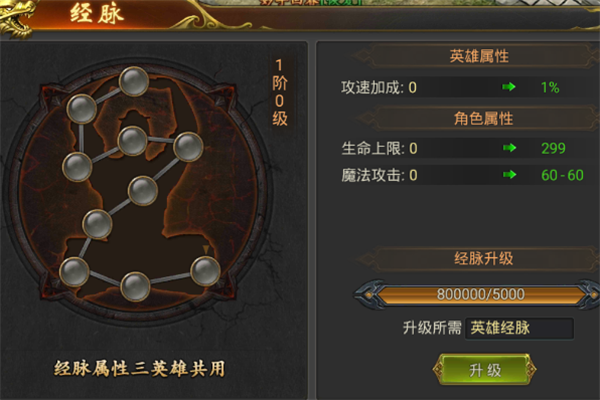Screen dimensions: 600x400
Task: Select the 英雄属性 section header
Action: pos(479,56)
